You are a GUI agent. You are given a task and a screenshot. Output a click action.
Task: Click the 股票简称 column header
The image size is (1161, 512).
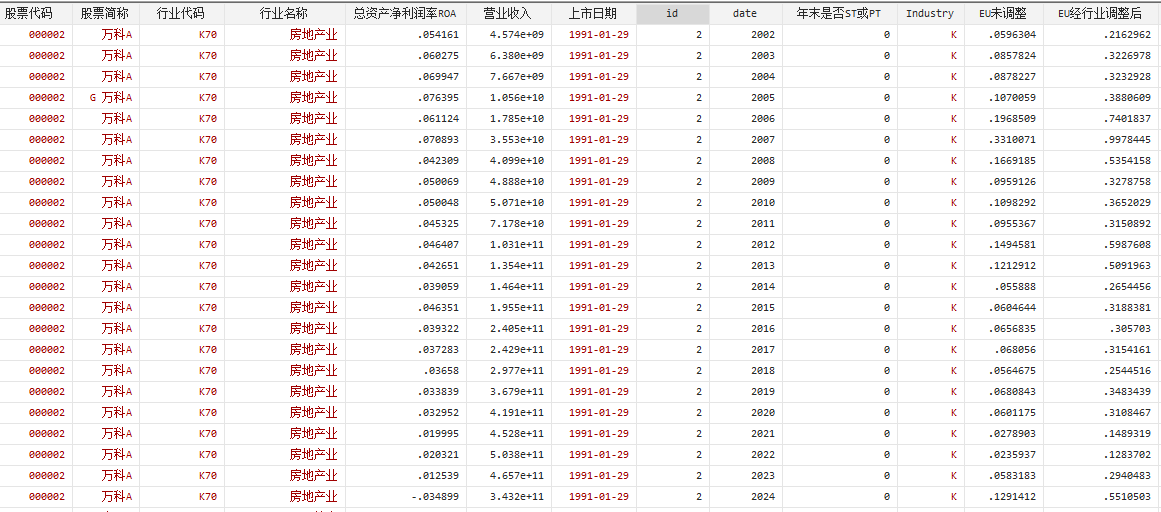coord(105,14)
